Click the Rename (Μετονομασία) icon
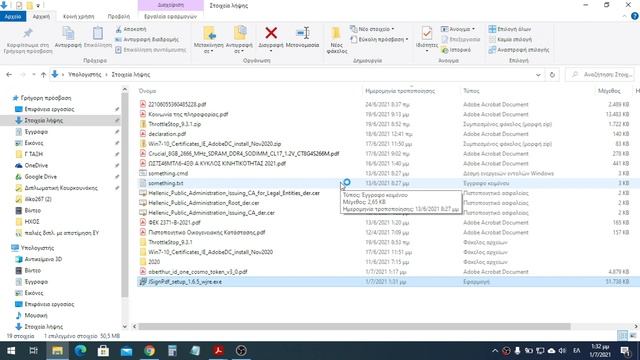Screen dimensions: 640x360 pyautogui.click(x=302, y=33)
